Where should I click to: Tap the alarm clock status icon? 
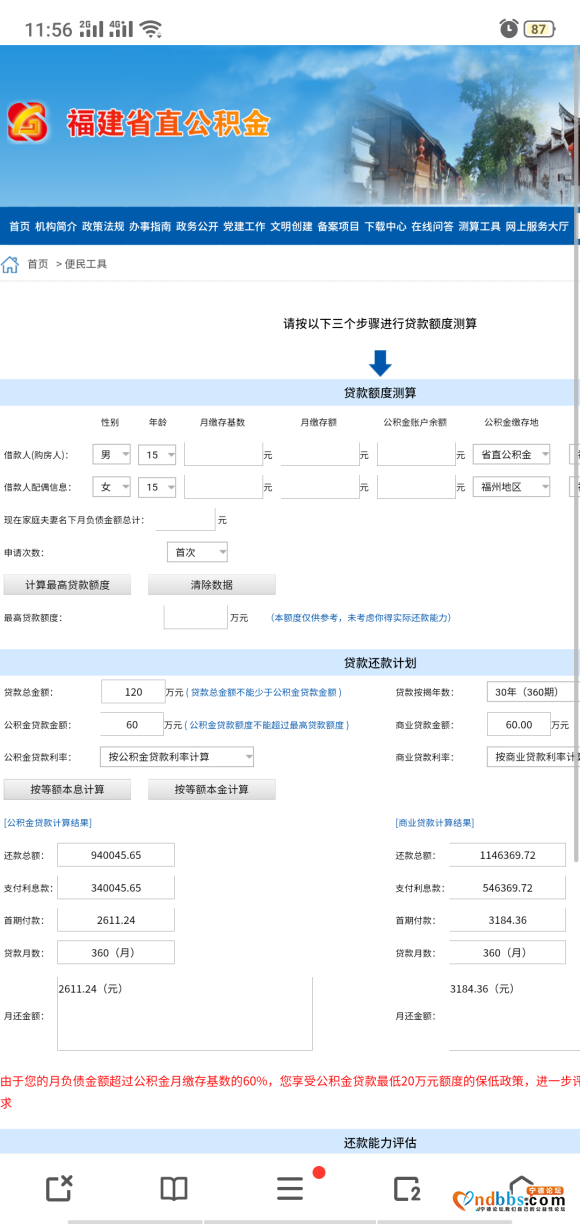(509, 29)
